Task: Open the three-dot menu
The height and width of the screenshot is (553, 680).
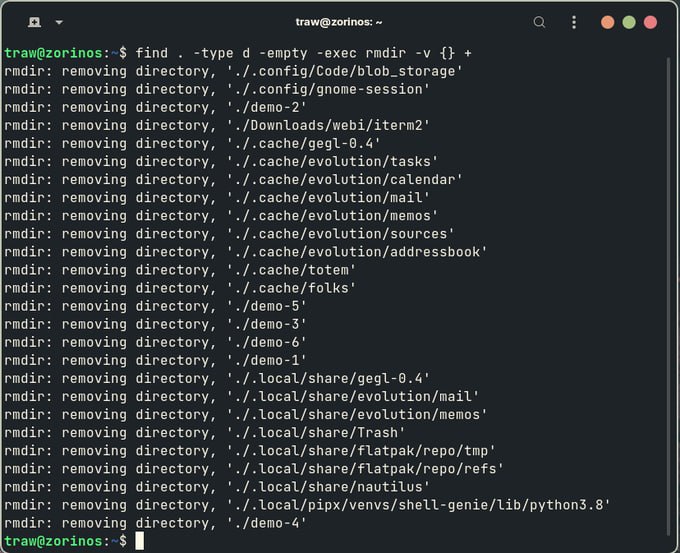Action: point(574,22)
